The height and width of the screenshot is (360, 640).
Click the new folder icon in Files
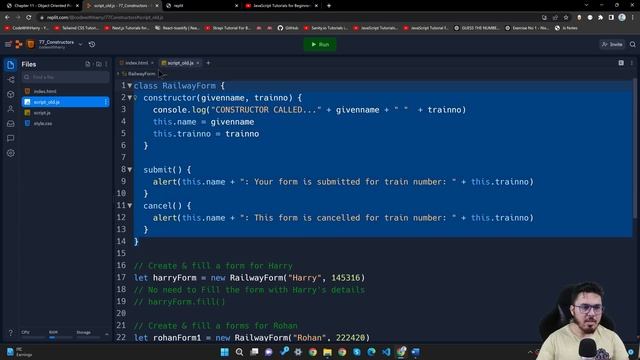coord(98,64)
